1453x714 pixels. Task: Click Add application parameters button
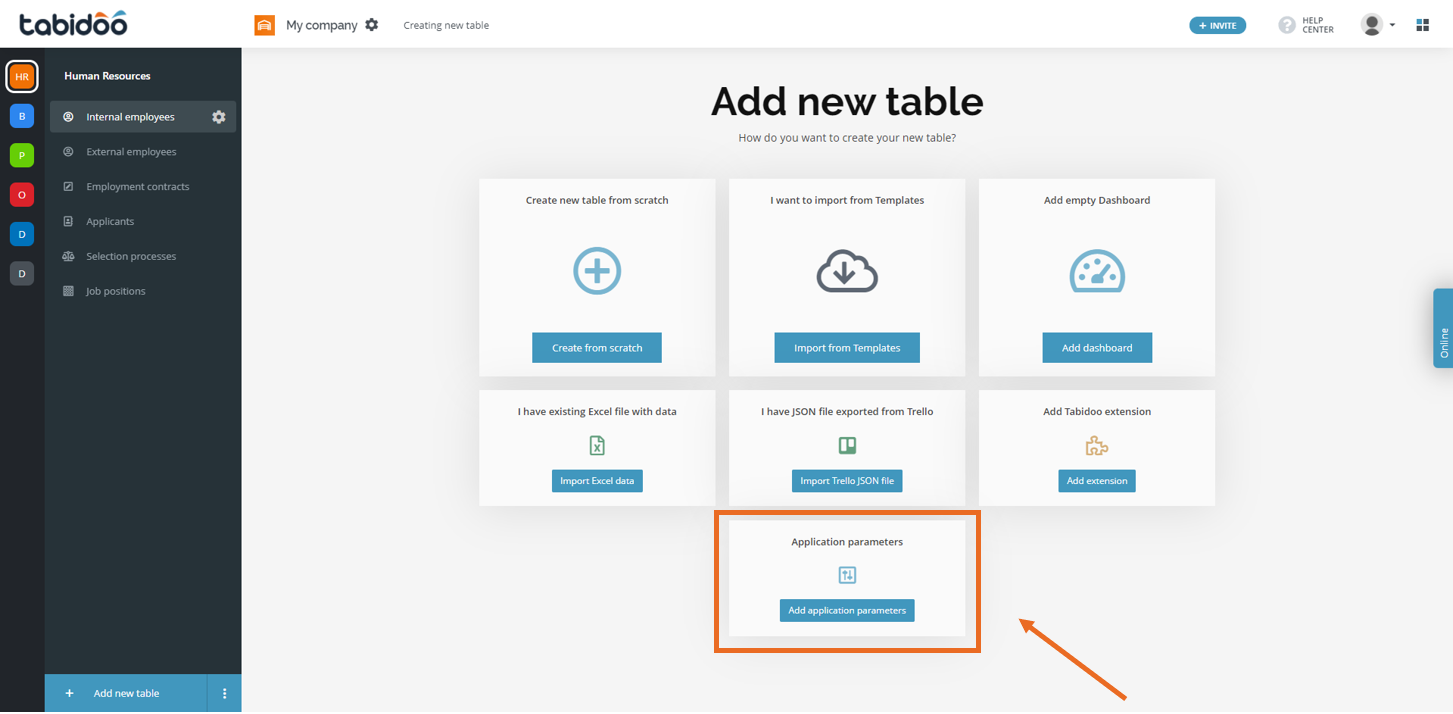847,610
